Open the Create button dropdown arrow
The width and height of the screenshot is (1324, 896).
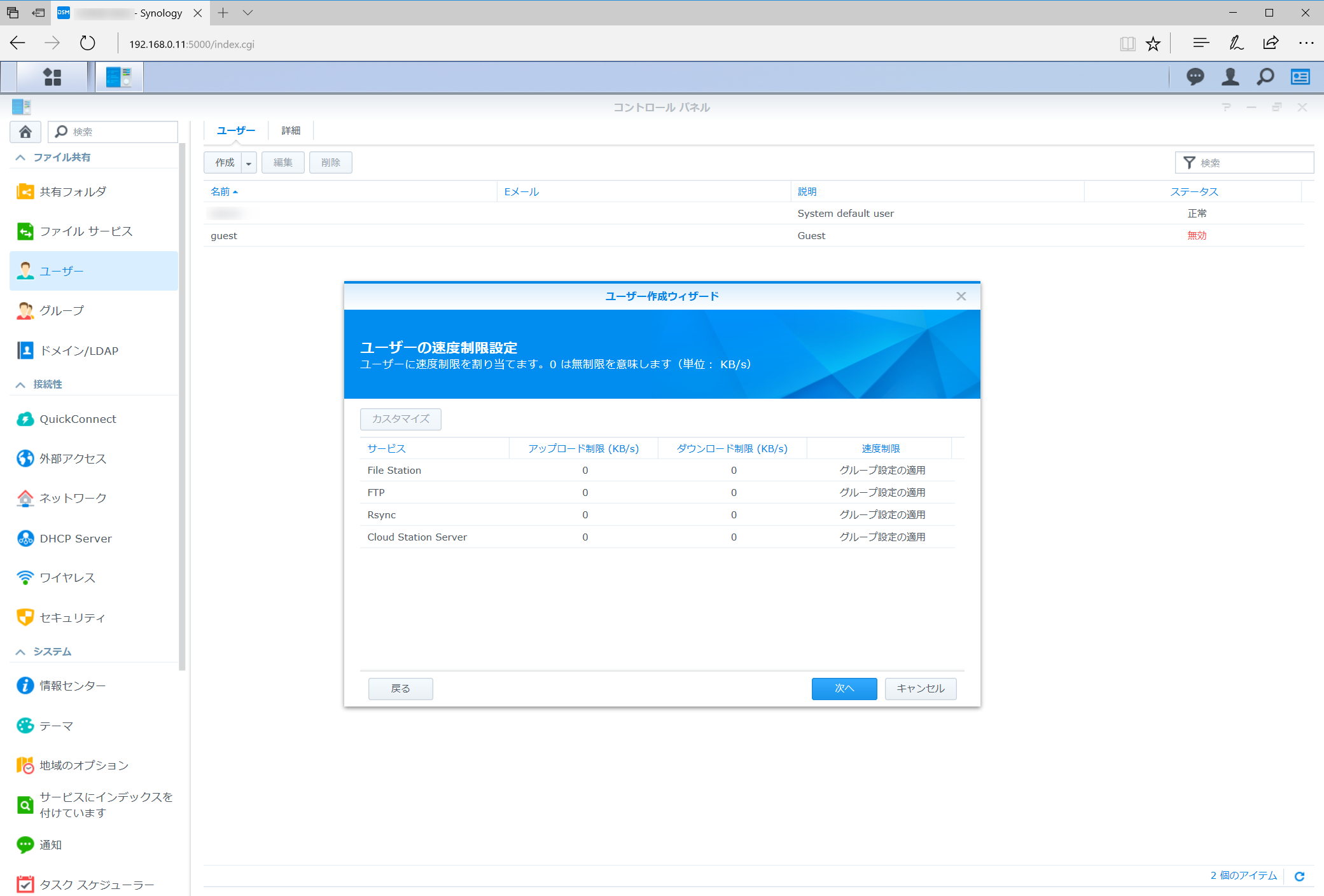[x=249, y=163]
